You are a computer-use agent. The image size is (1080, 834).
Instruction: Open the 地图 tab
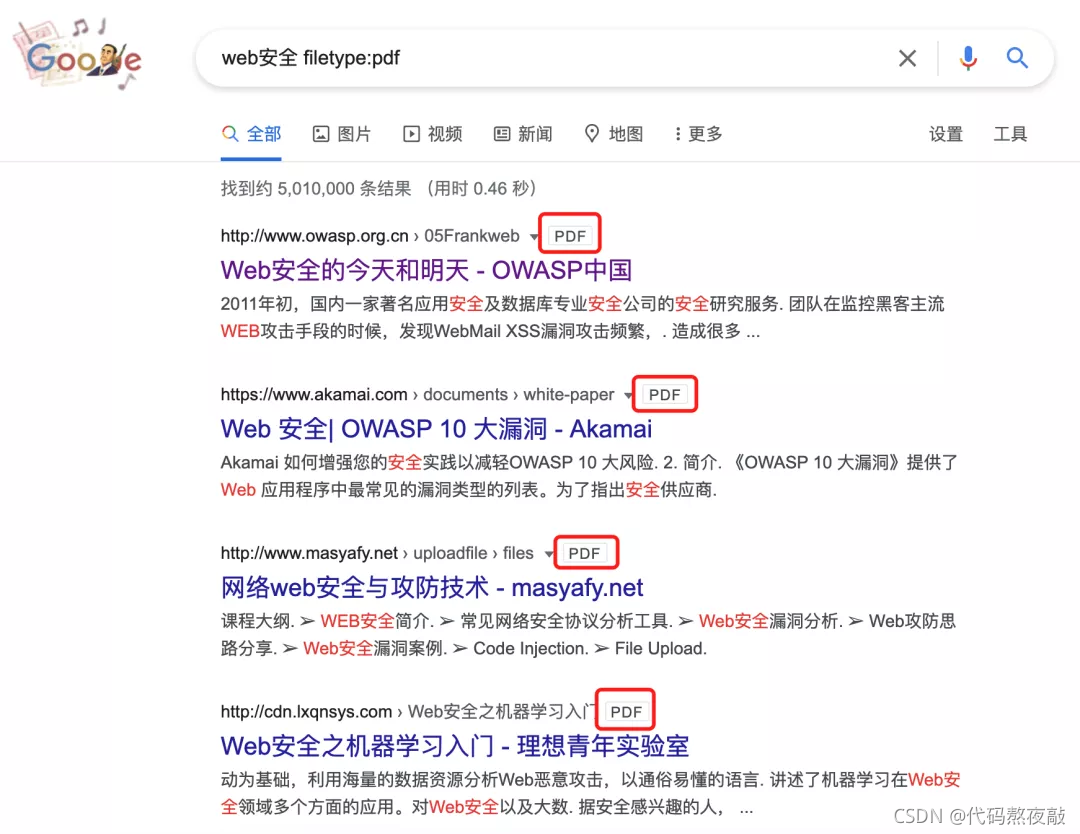pos(614,134)
